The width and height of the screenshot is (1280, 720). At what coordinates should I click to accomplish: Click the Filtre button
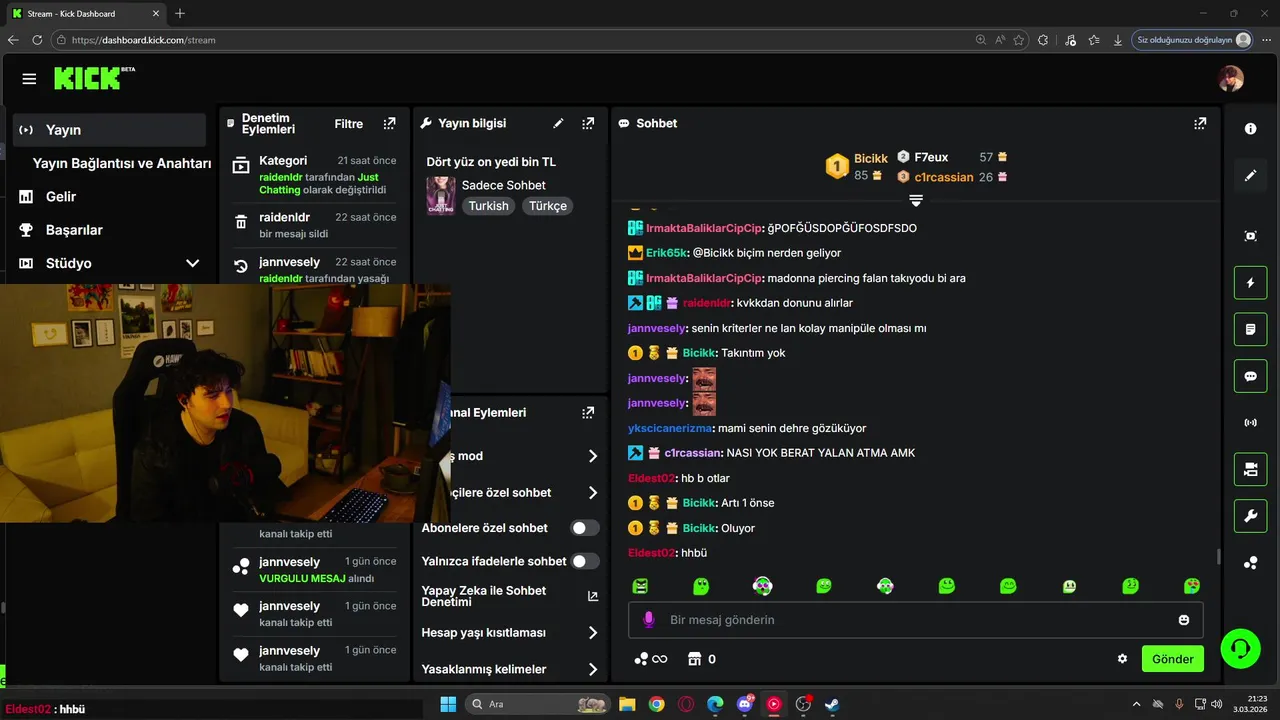click(349, 124)
